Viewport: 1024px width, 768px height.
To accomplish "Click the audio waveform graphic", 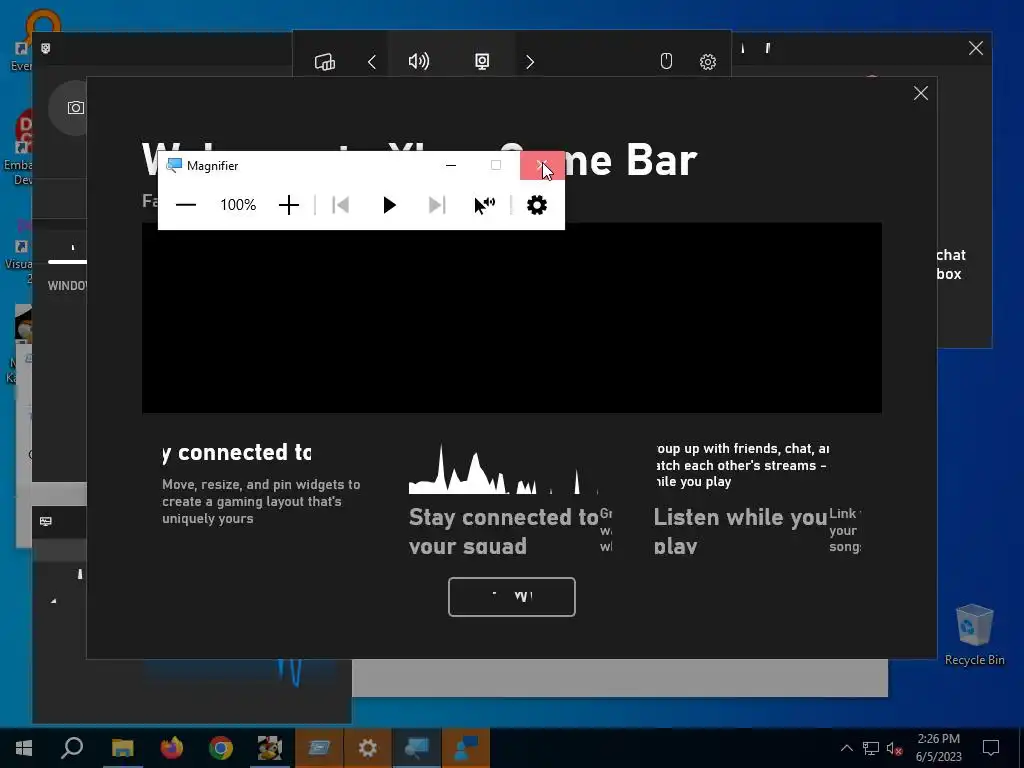I will tap(503, 469).
